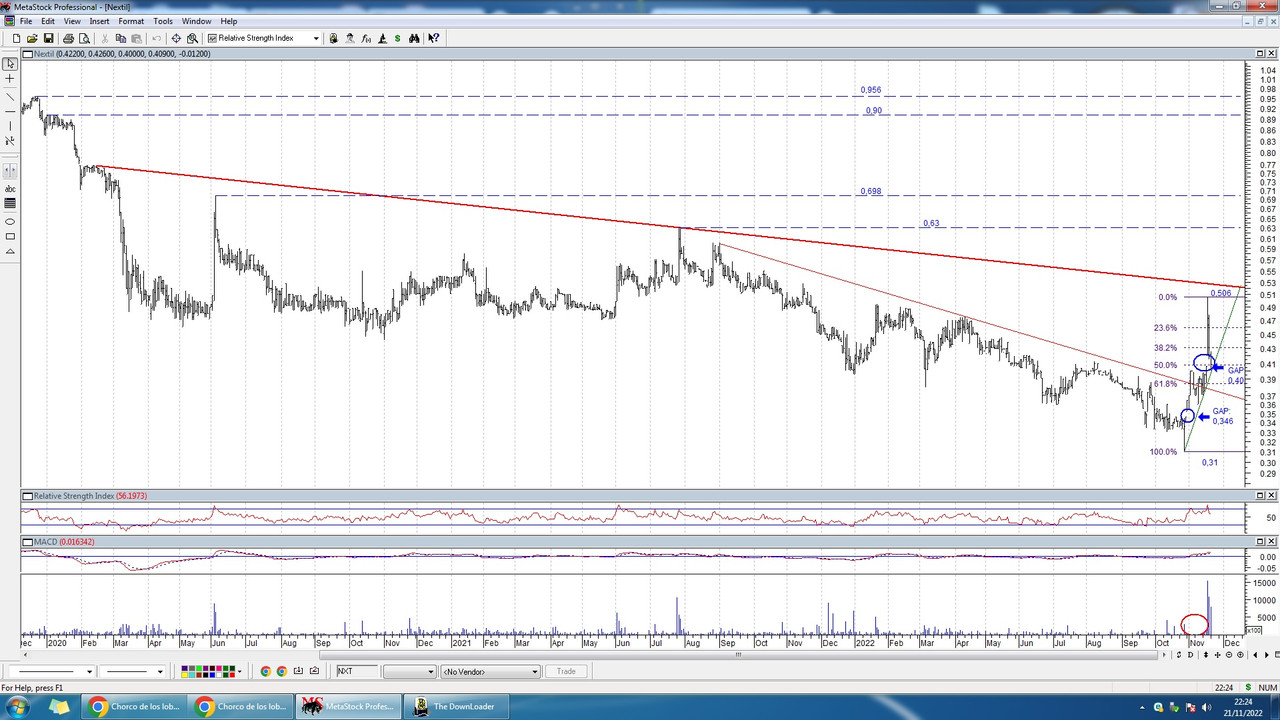
Task: Open the System Tester icon
Action: coord(382,38)
